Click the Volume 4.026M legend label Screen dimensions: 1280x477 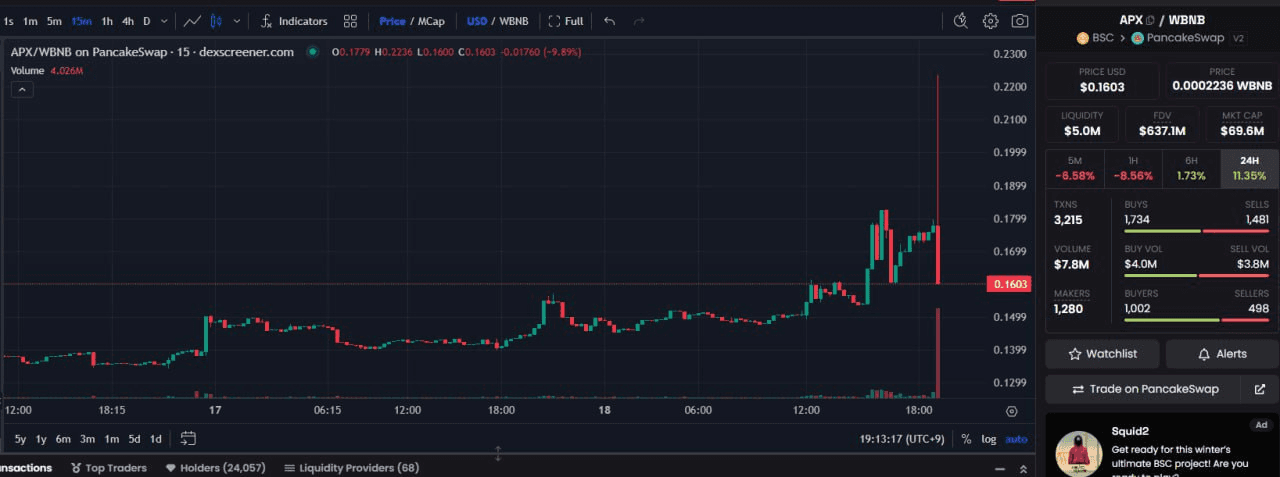tap(47, 71)
